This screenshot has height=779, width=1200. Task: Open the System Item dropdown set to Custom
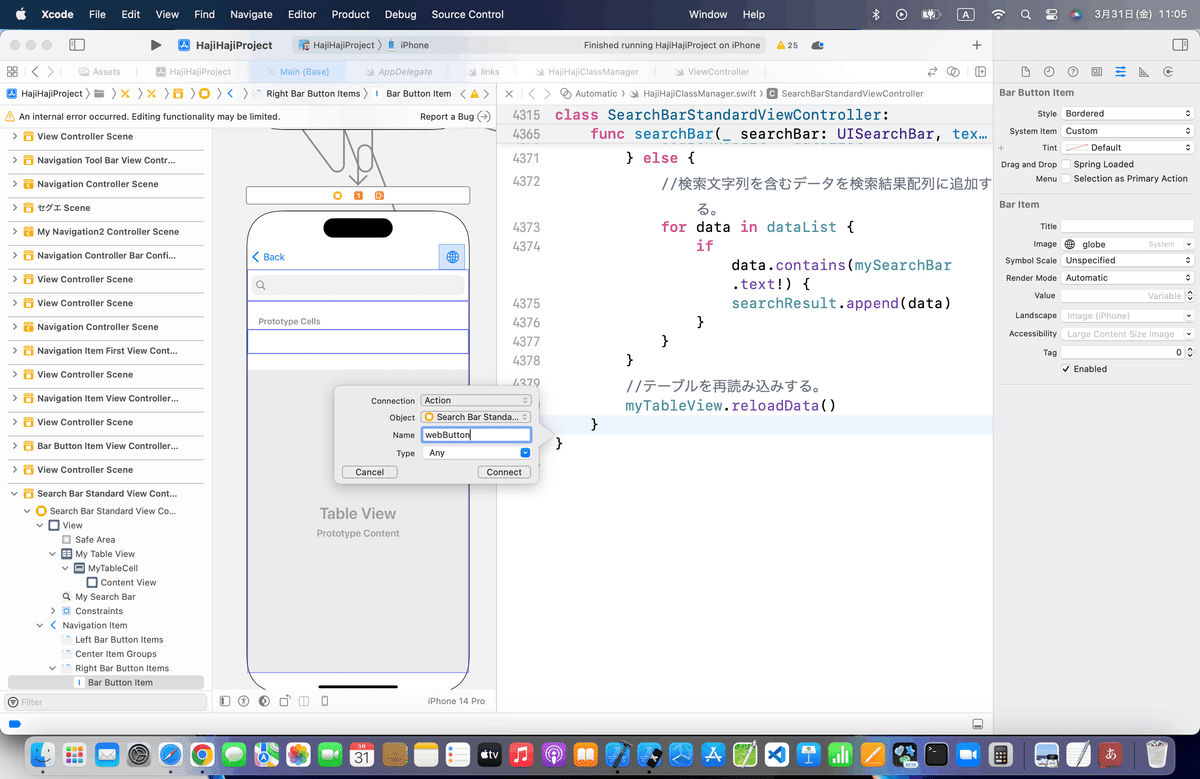click(1127, 131)
